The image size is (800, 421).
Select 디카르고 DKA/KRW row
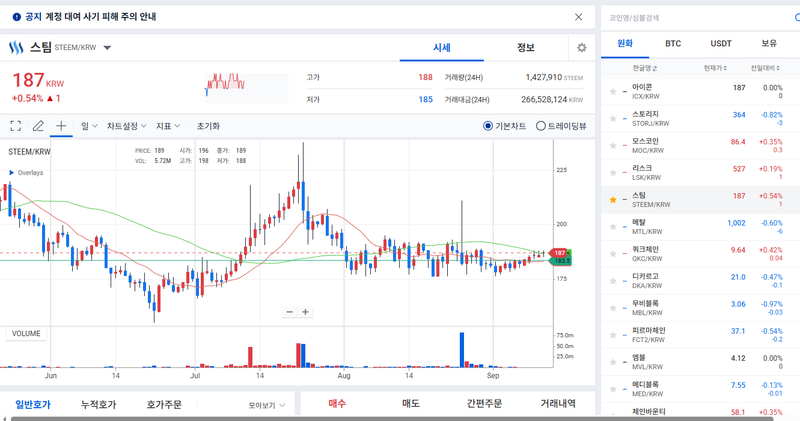[701, 281]
